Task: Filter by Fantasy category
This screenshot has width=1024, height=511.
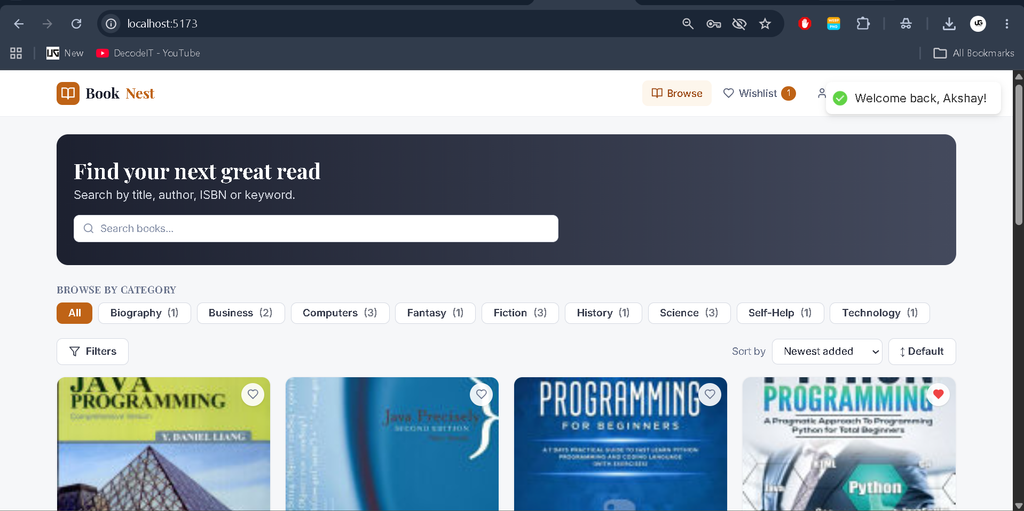Action: [x=435, y=313]
